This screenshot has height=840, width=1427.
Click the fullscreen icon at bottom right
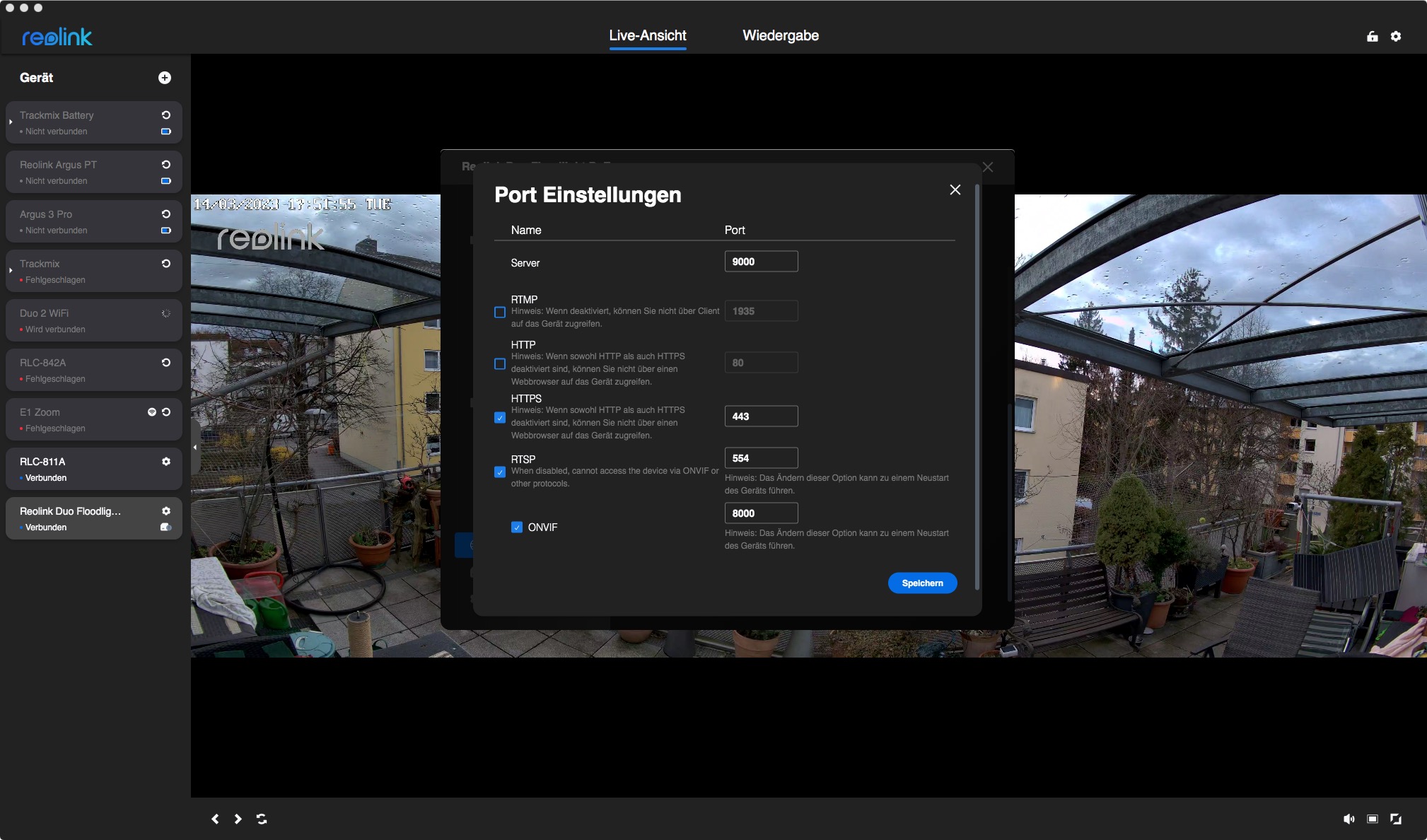click(1396, 819)
